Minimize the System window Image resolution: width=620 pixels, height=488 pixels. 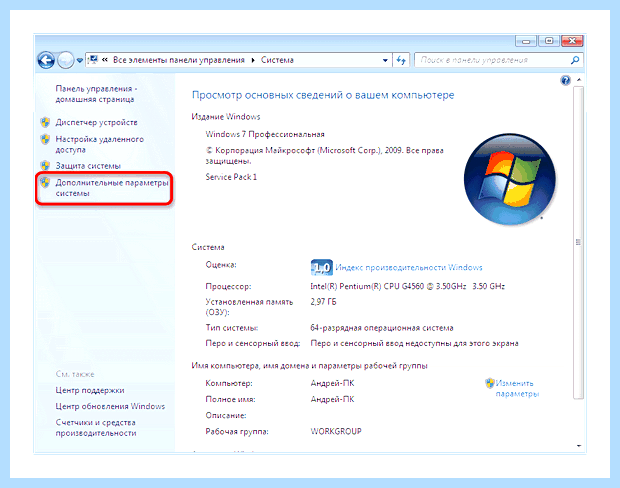pos(526,41)
